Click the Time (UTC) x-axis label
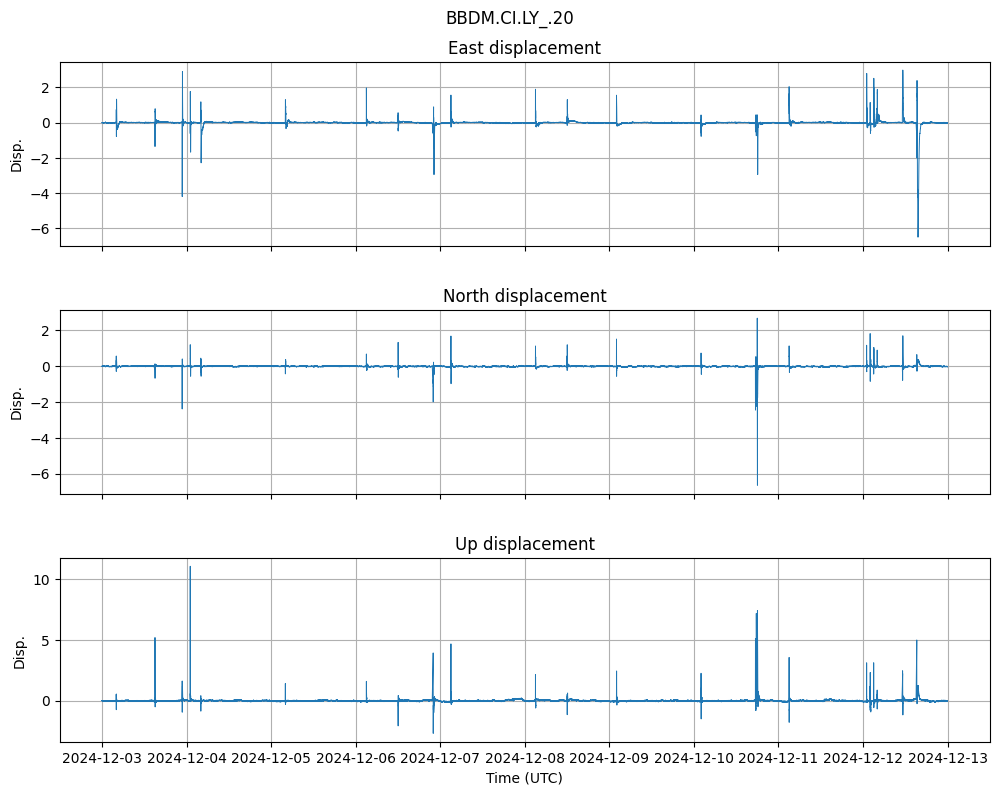The image size is (999, 795). [524, 777]
